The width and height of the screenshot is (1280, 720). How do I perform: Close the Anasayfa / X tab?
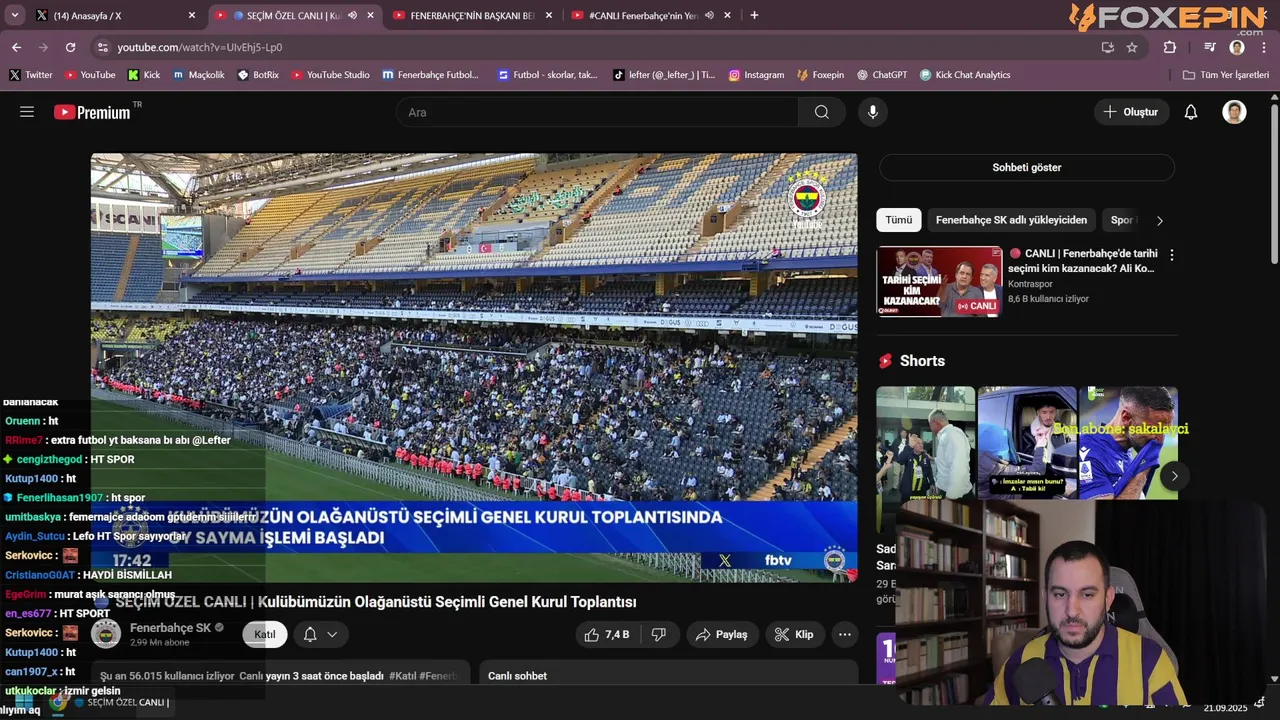coord(192,15)
